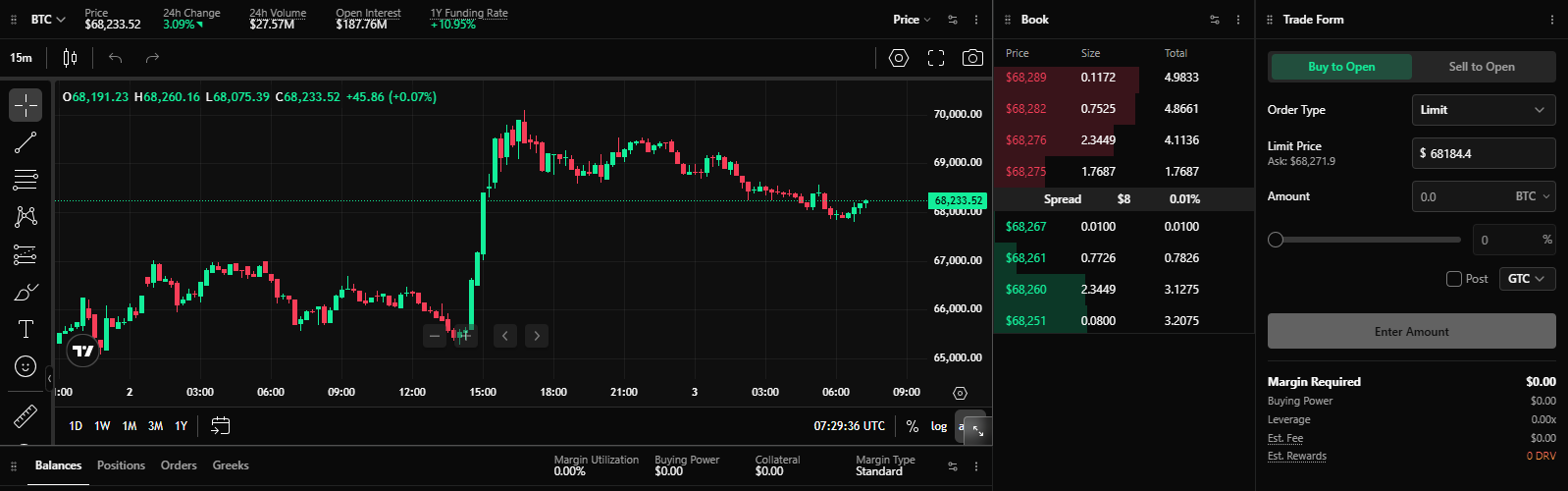Zoom out the chart with minus button
Screen dimensions: 1568x491
[x=435, y=336]
